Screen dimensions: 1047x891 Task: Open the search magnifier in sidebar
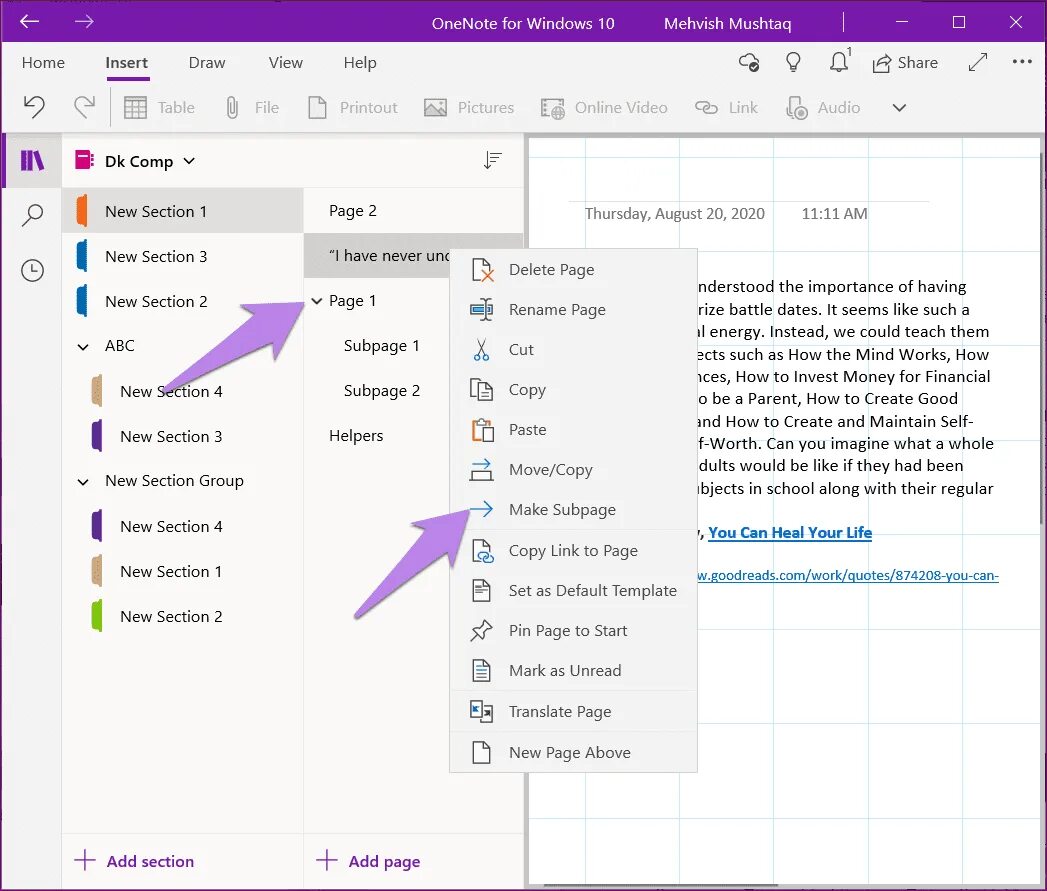coord(32,215)
